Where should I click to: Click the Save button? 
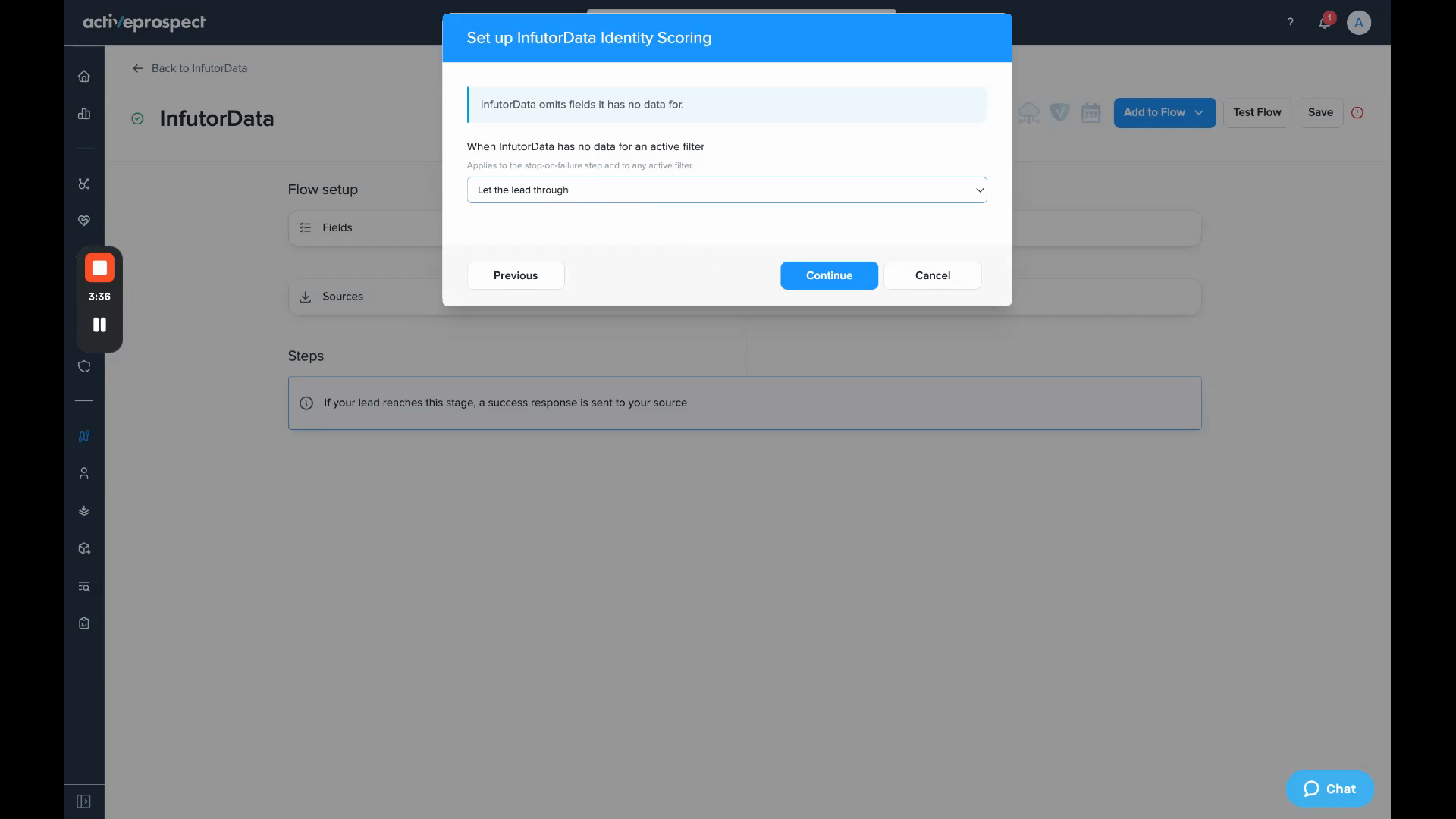[1320, 113]
